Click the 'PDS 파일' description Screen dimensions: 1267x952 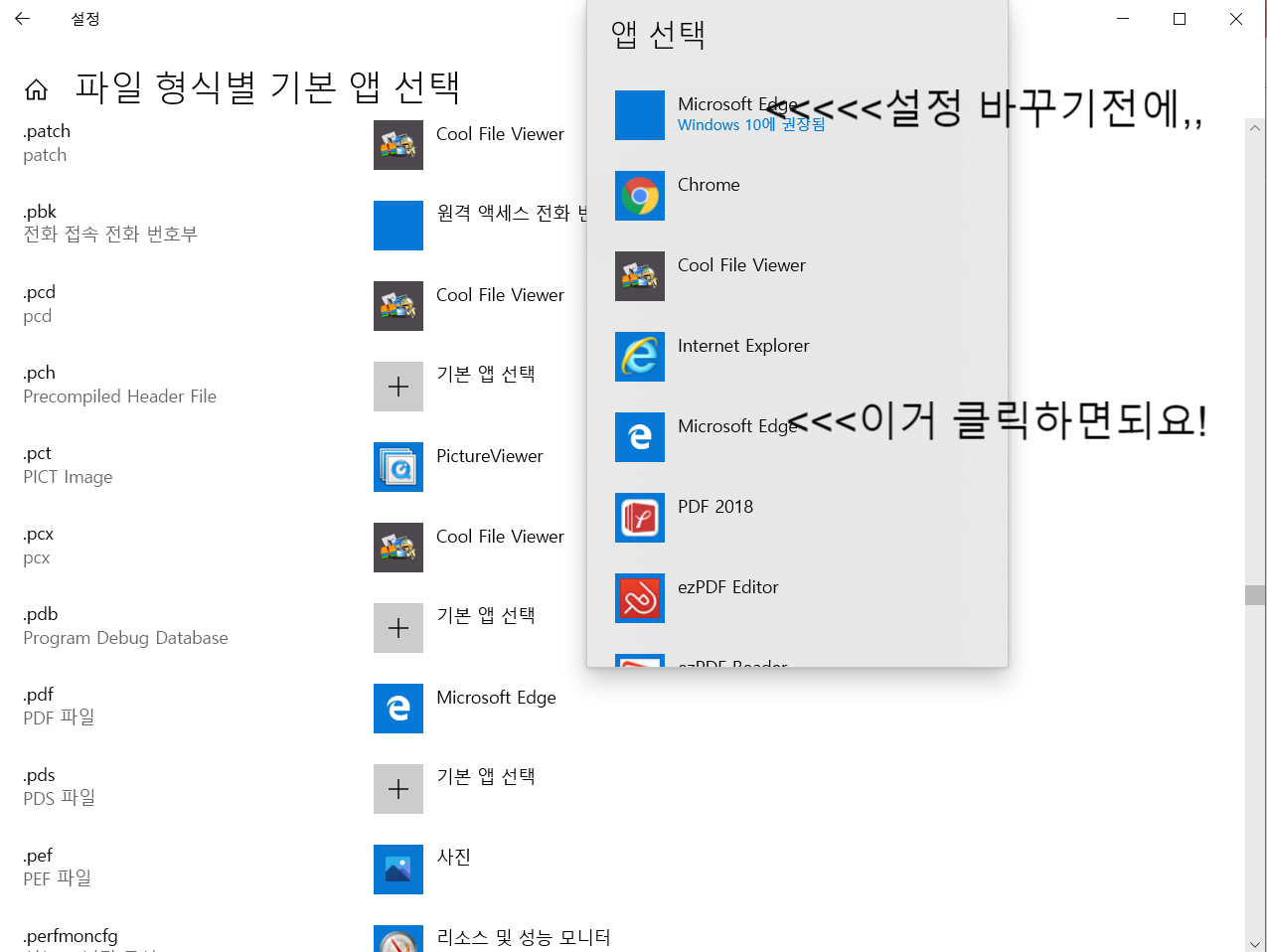pyautogui.click(x=60, y=798)
